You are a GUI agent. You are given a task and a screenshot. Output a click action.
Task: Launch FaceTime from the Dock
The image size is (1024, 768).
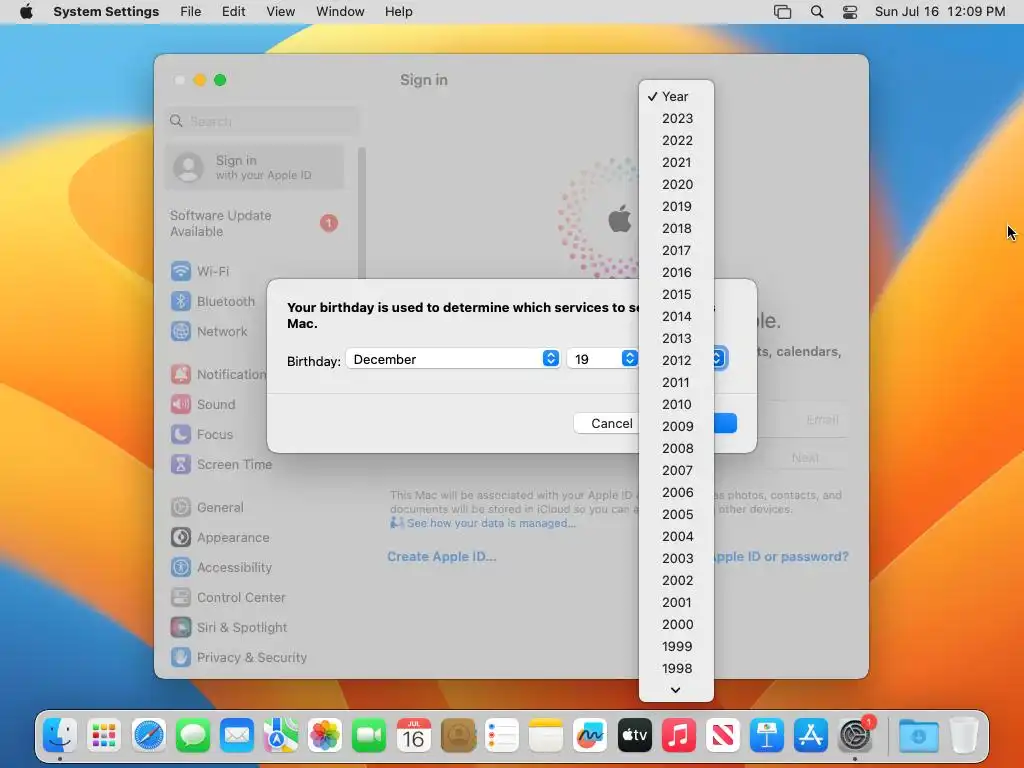tap(369, 735)
